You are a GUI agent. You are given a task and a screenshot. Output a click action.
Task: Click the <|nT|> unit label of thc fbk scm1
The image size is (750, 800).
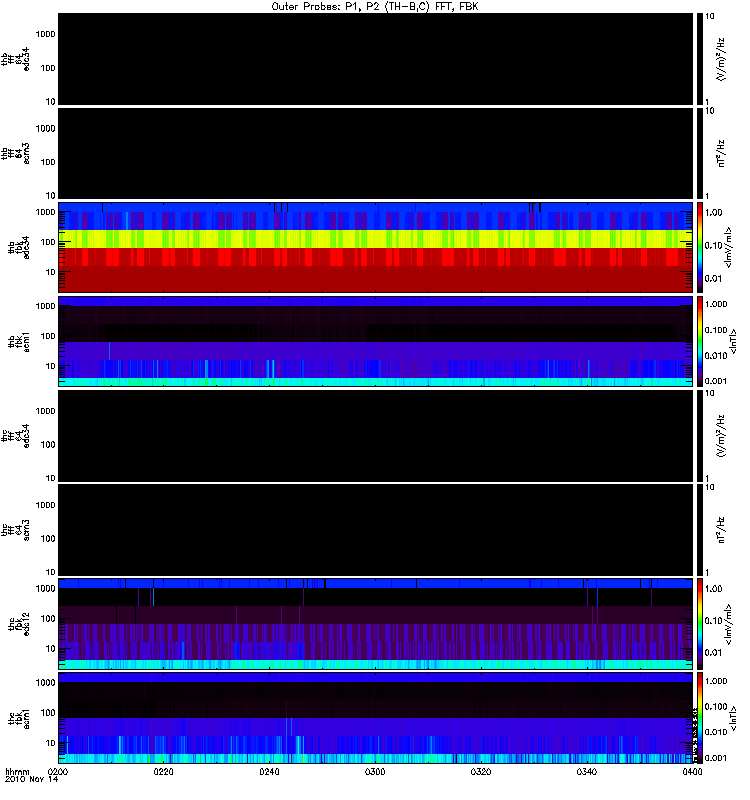click(734, 718)
